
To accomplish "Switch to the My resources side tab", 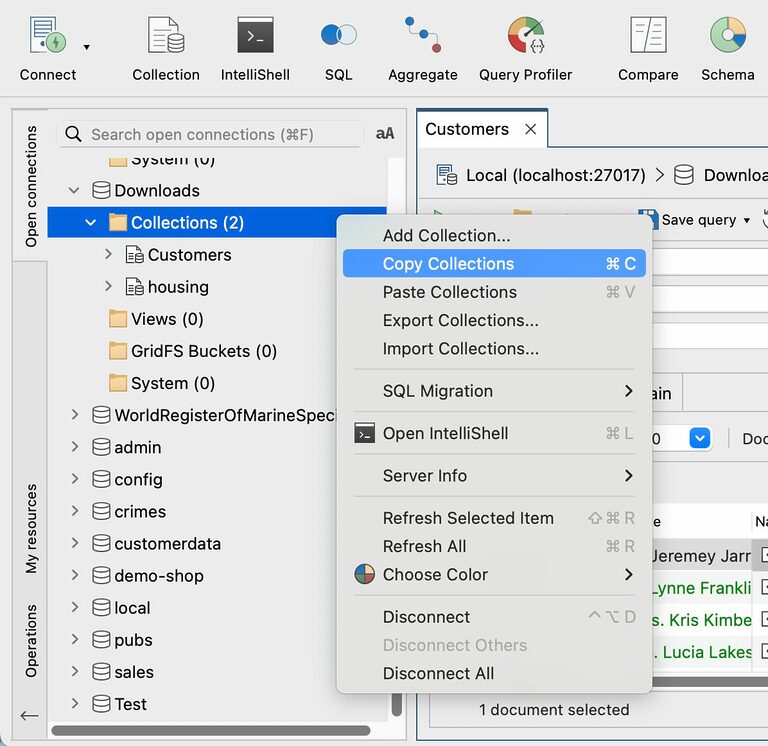I will (31, 529).
